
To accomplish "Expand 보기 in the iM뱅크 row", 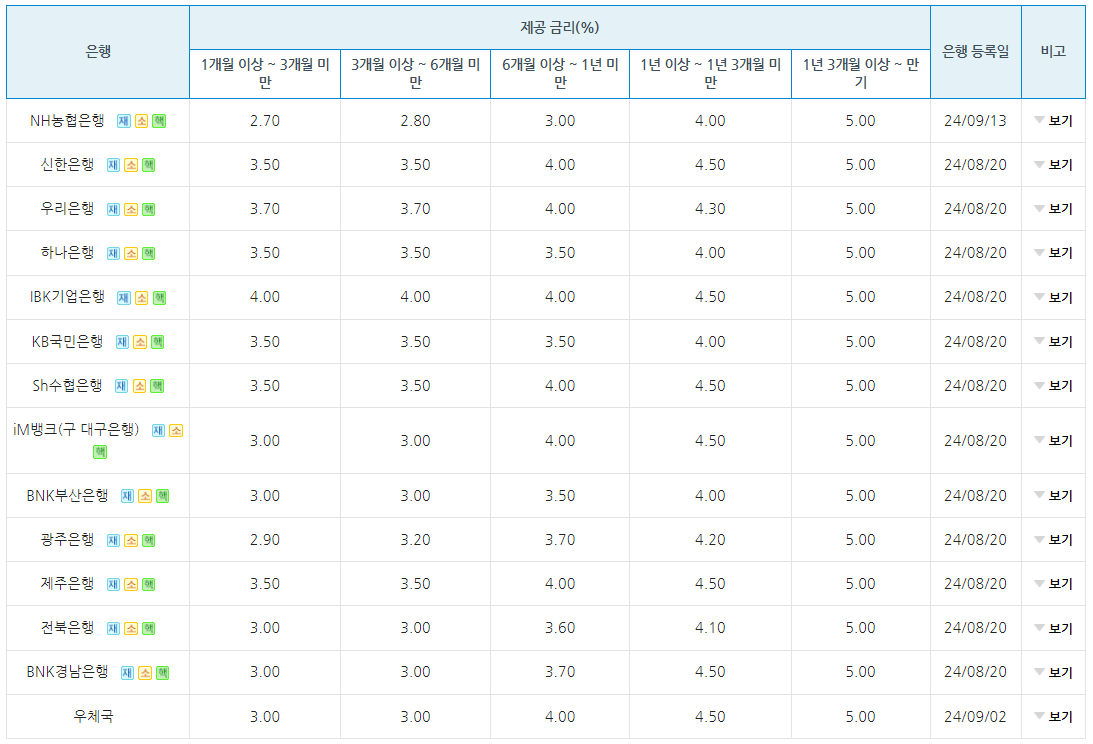I will point(1053,440).
